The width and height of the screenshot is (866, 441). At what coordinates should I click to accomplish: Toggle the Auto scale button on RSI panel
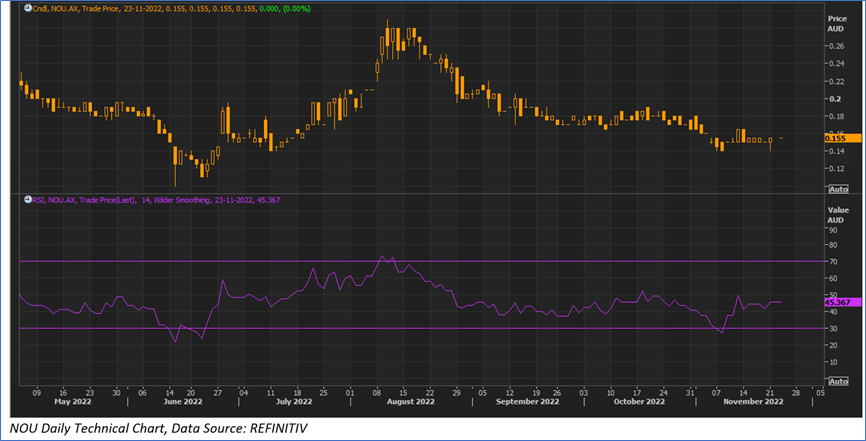click(838, 381)
